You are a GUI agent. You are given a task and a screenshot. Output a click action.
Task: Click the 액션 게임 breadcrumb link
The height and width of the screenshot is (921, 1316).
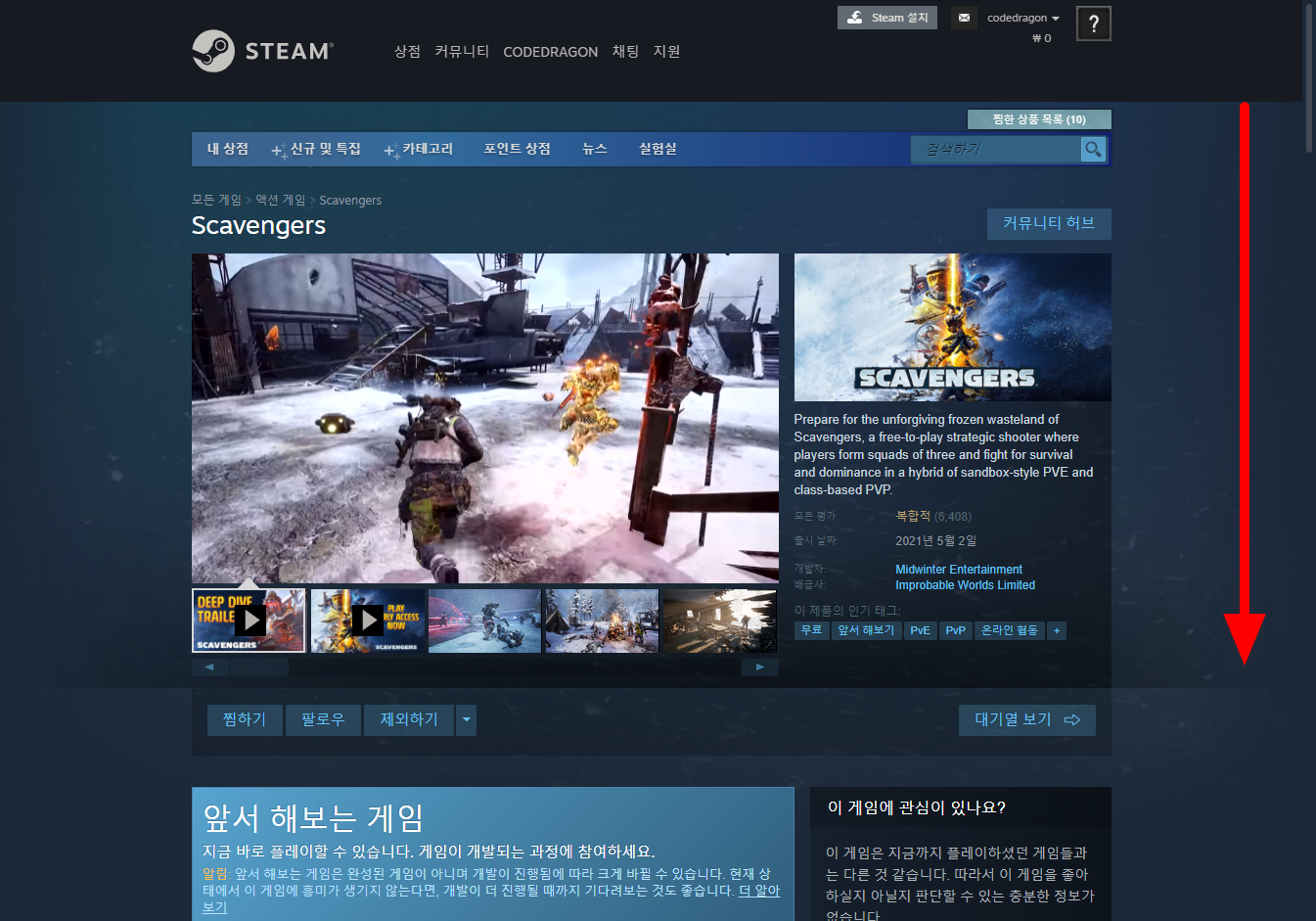click(x=281, y=200)
